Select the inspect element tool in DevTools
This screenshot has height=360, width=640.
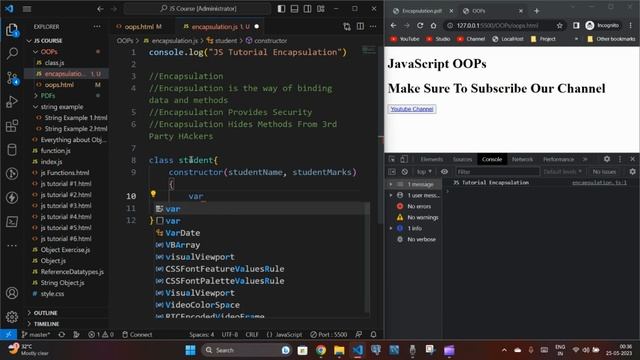pos(392,159)
